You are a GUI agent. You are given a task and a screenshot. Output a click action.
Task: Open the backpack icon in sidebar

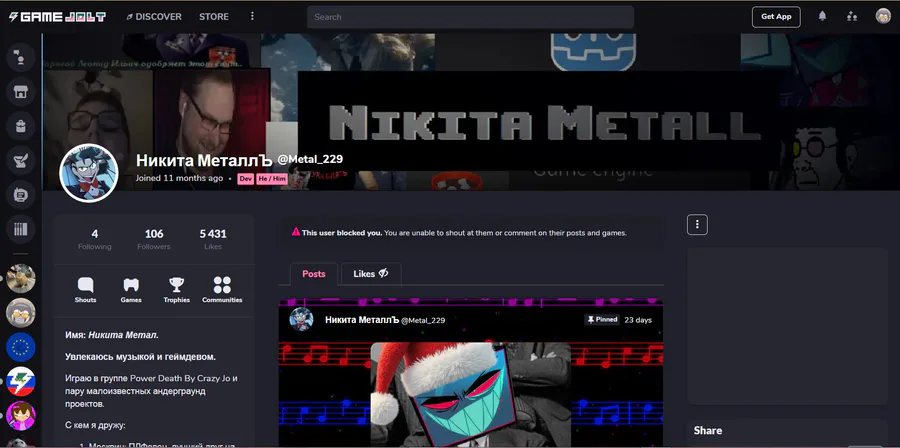click(x=21, y=126)
